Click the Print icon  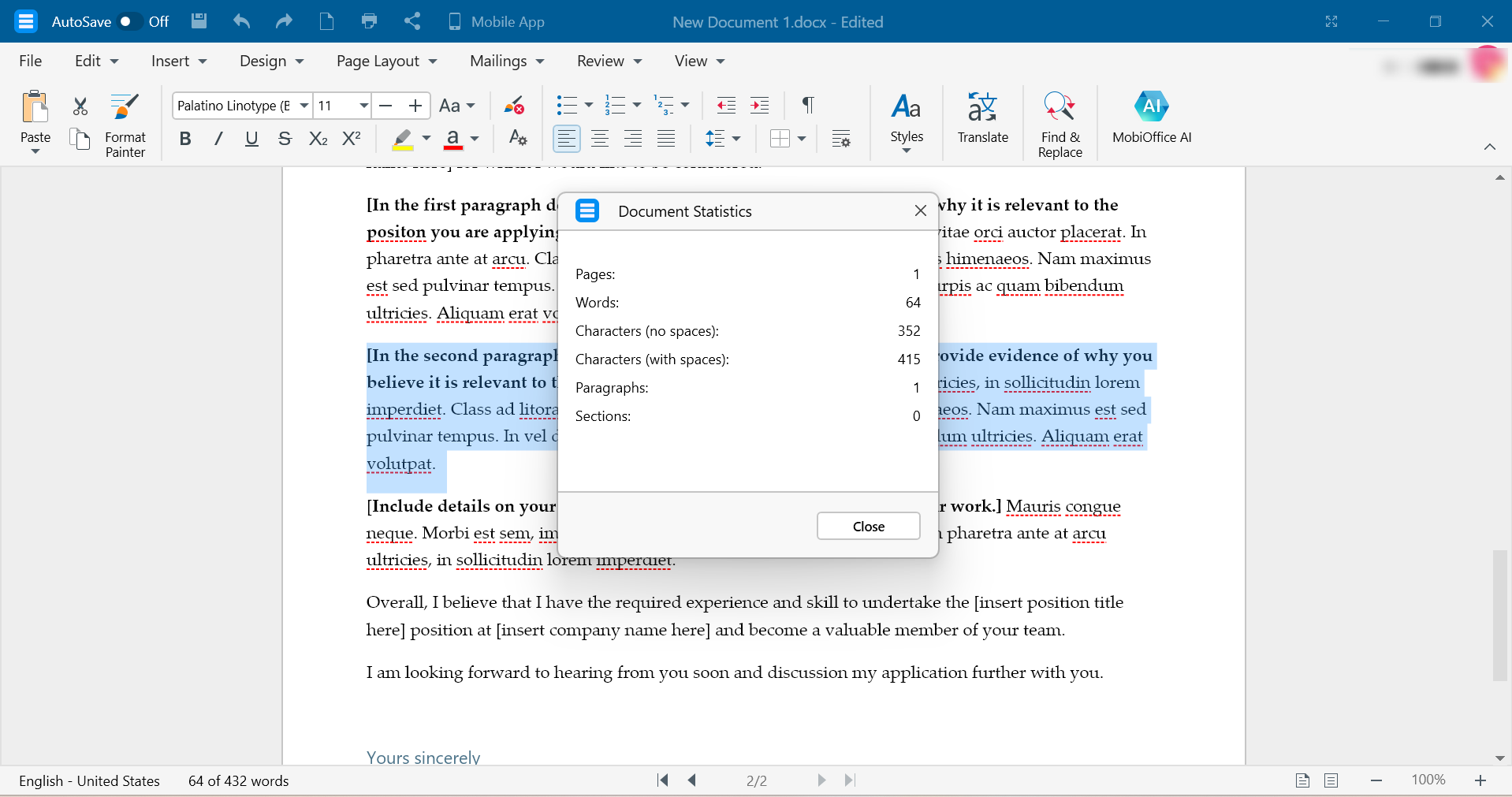click(369, 21)
